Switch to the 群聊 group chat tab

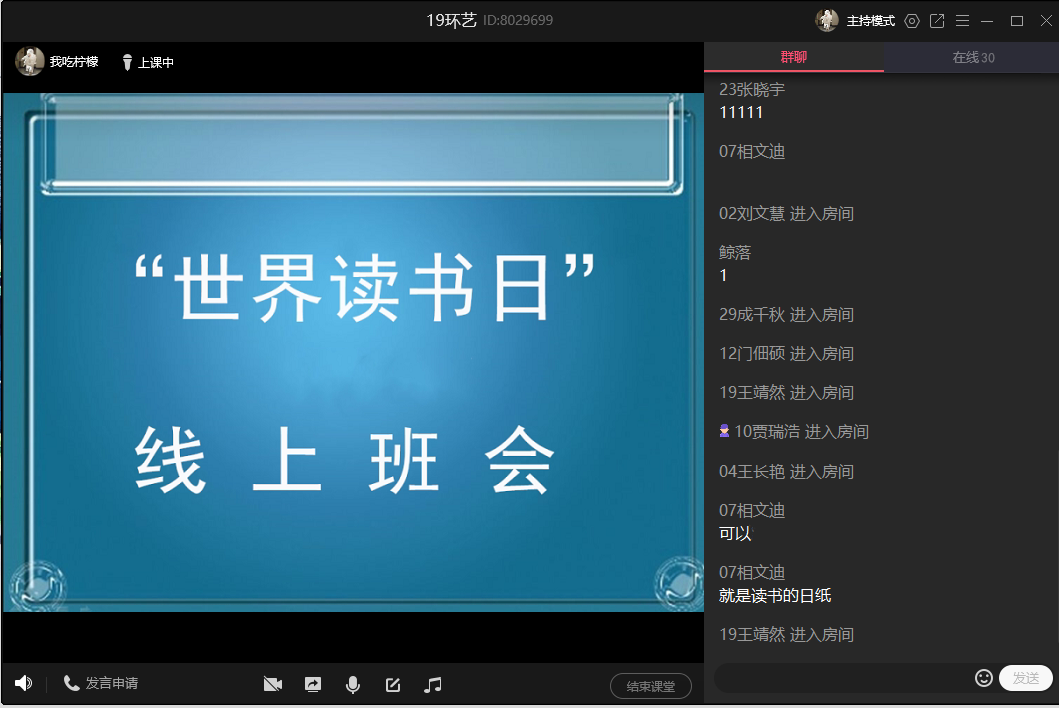pyautogui.click(x=793, y=58)
